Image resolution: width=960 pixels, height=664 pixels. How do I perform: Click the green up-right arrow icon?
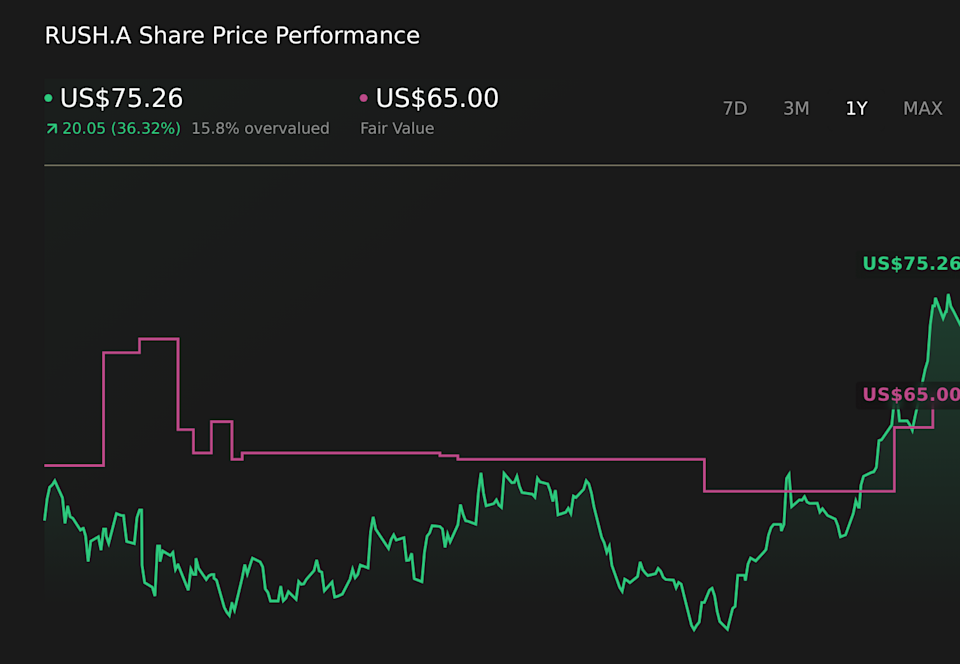(x=51, y=128)
